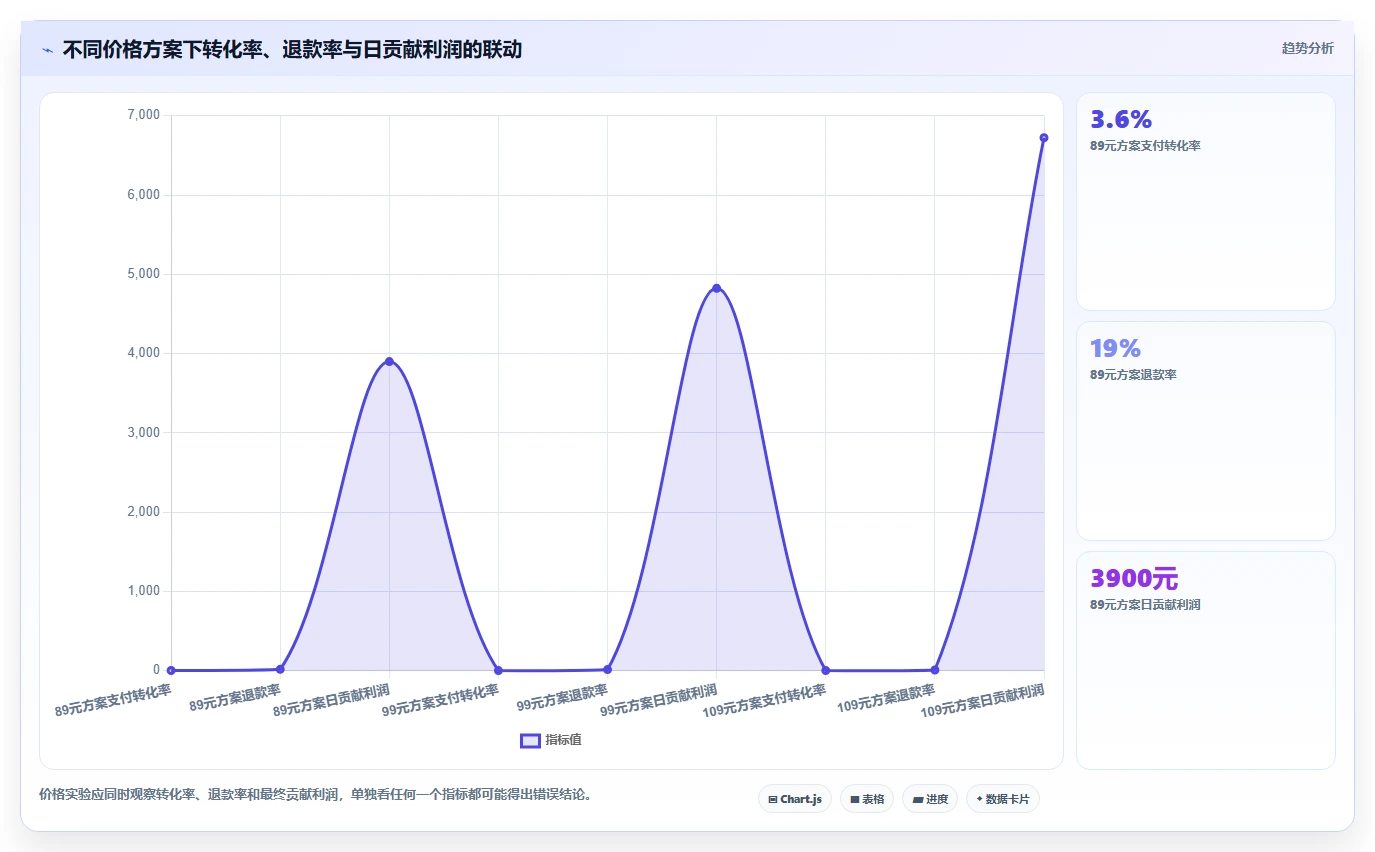Screen dimensions: 1375x852
Task: Click the 89元方案日贡献利润 x-axis label
Action: click(x=332, y=700)
